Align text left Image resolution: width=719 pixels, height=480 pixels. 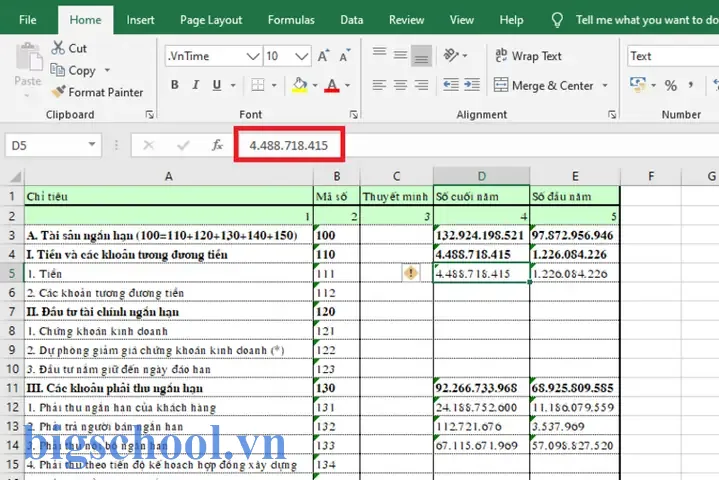point(379,85)
